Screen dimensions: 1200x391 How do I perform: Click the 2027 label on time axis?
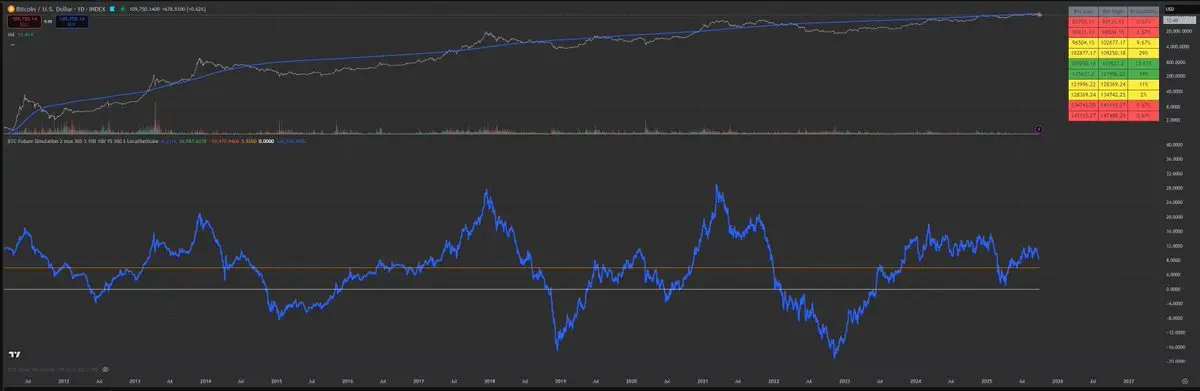pos(1128,382)
